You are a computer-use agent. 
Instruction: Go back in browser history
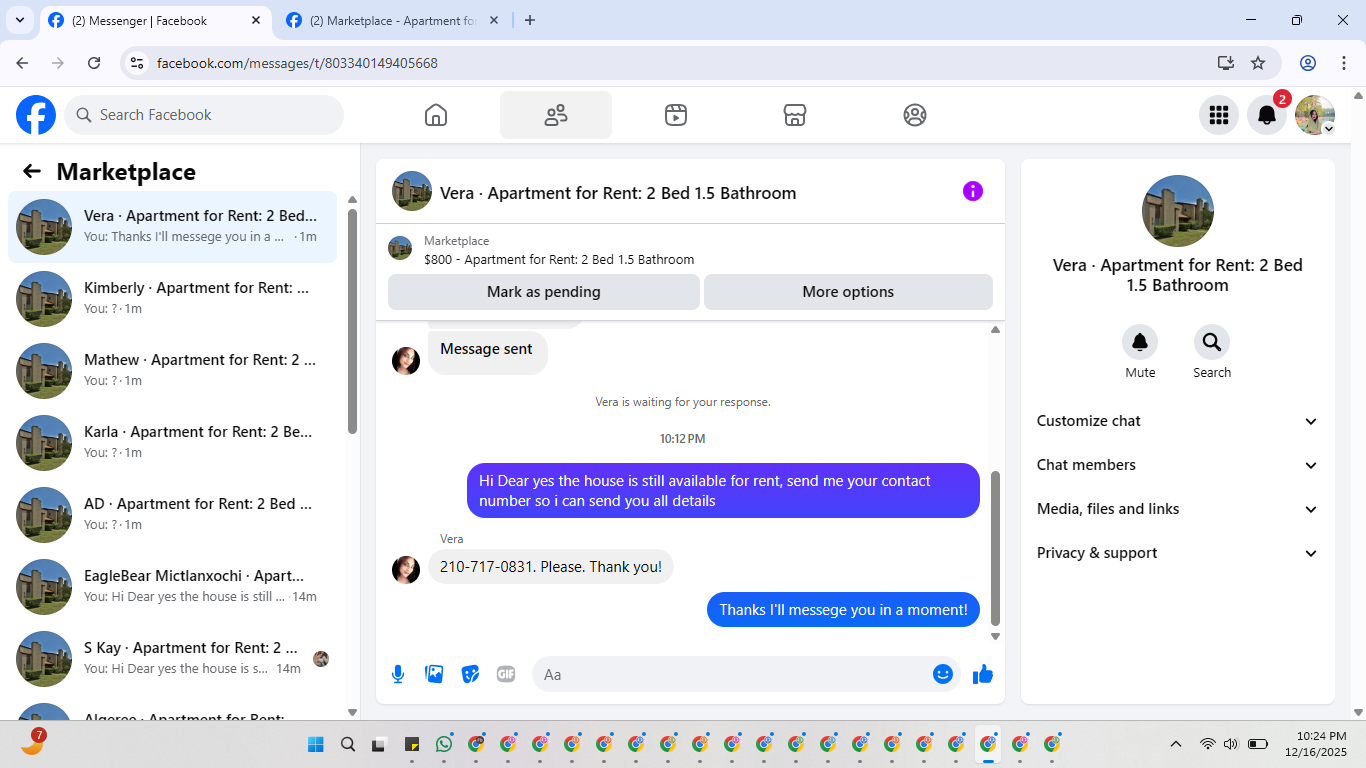click(23, 63)
